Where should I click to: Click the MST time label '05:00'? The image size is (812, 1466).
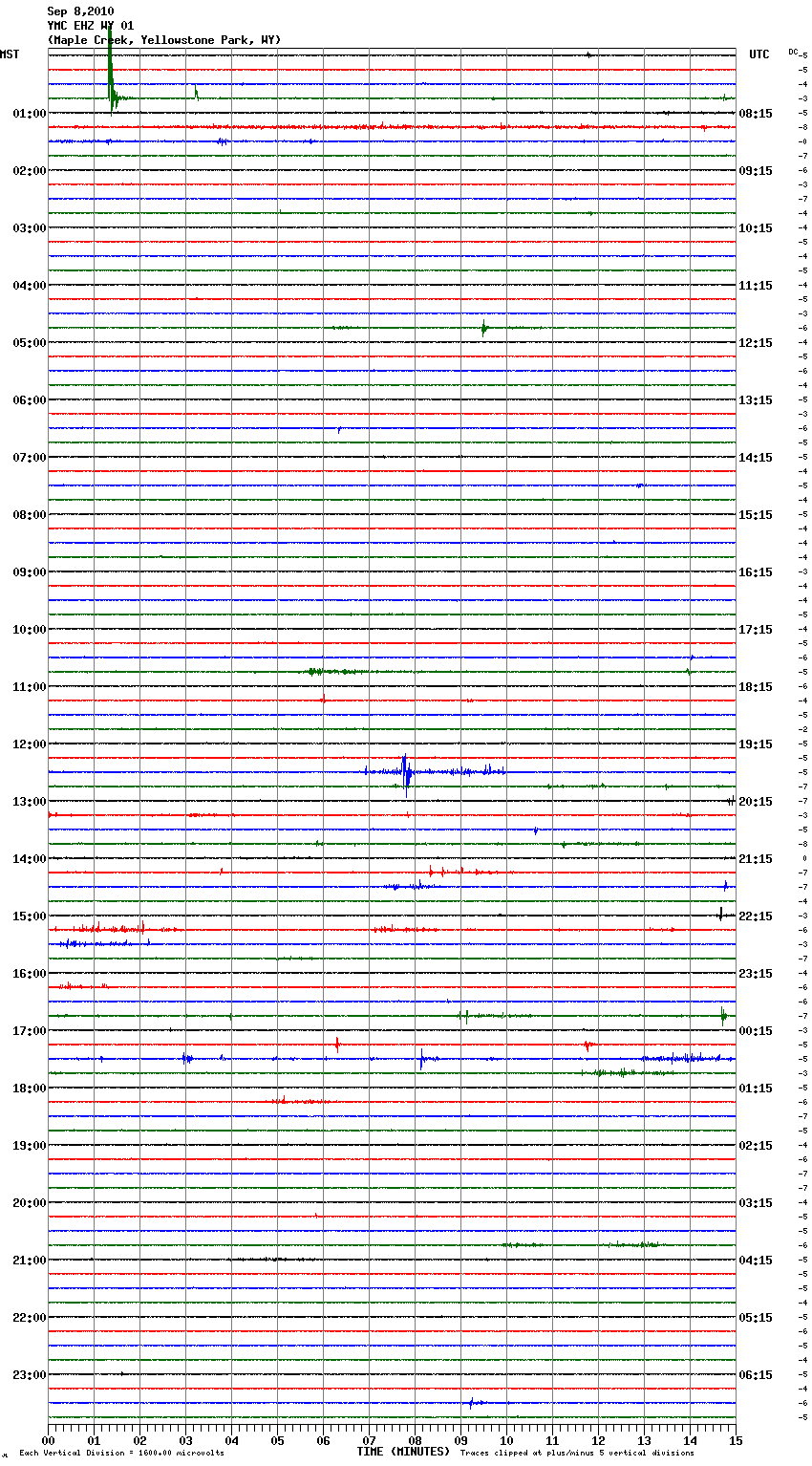[x=30, y=343]
